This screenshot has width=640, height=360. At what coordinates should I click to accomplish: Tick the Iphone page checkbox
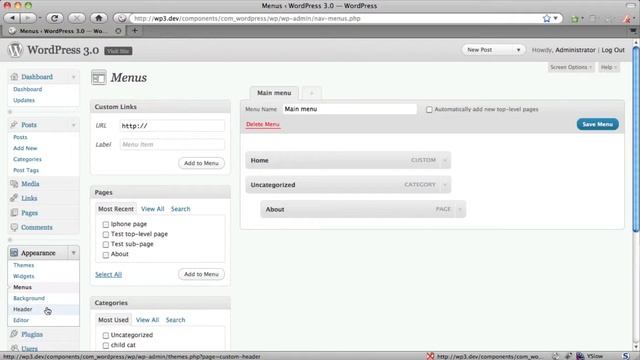pos(106,224)
